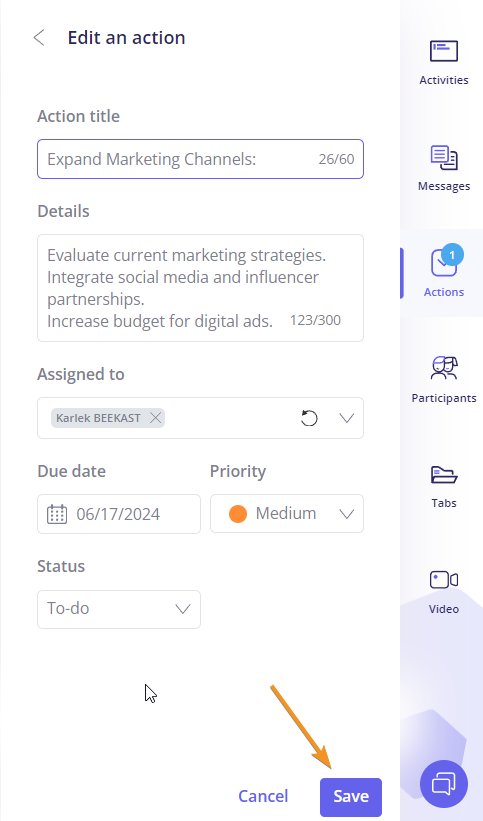Open the Participants panel icon

pyautogui.click(x=444, y=368)
